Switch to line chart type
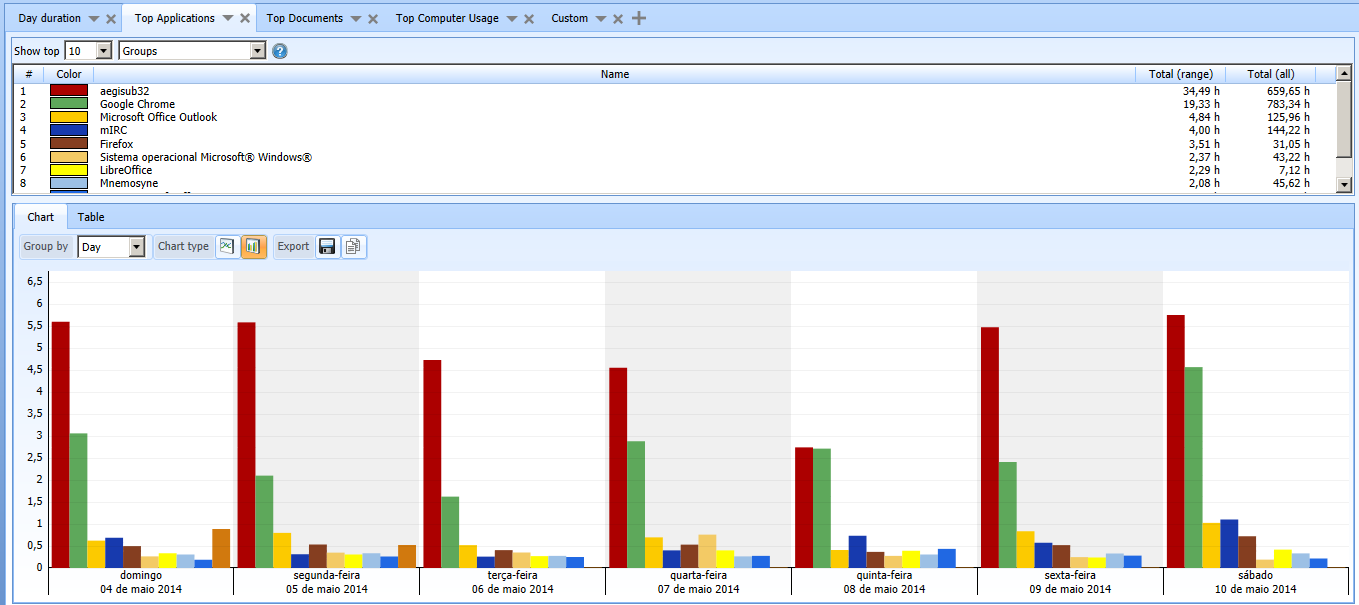This screenshot has width=1359, height=605. [x=227, y=246]
